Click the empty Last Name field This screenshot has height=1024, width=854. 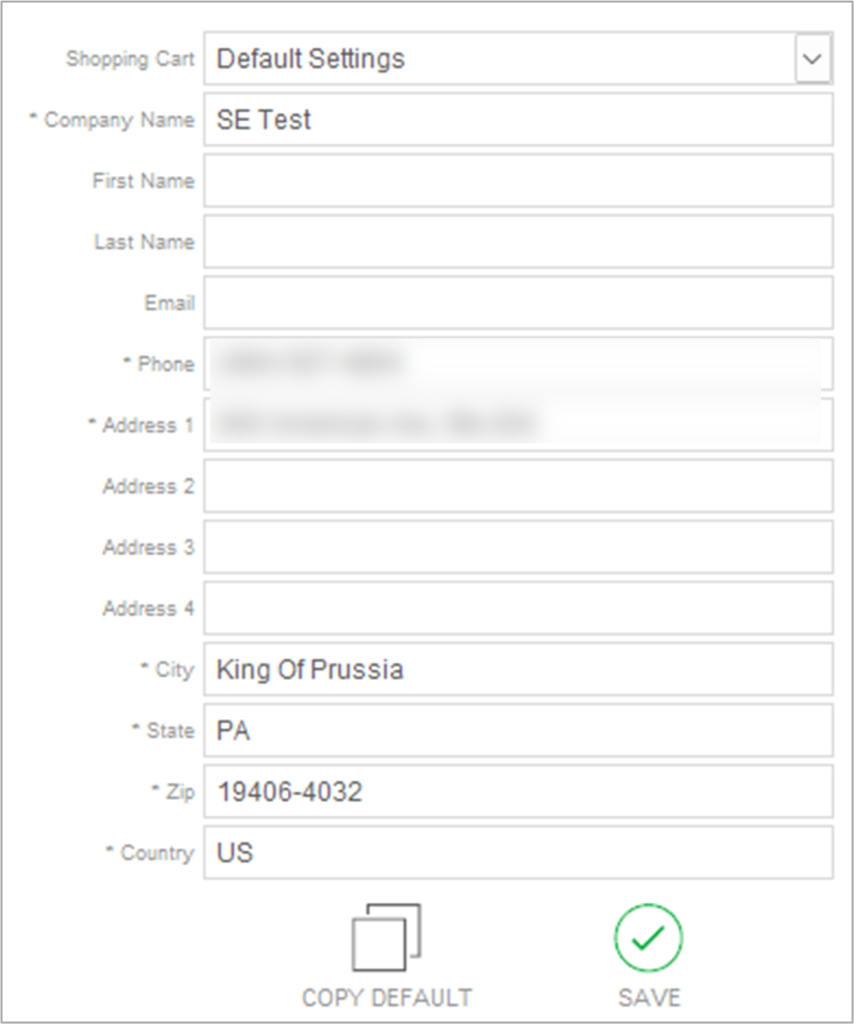[517, 241]
